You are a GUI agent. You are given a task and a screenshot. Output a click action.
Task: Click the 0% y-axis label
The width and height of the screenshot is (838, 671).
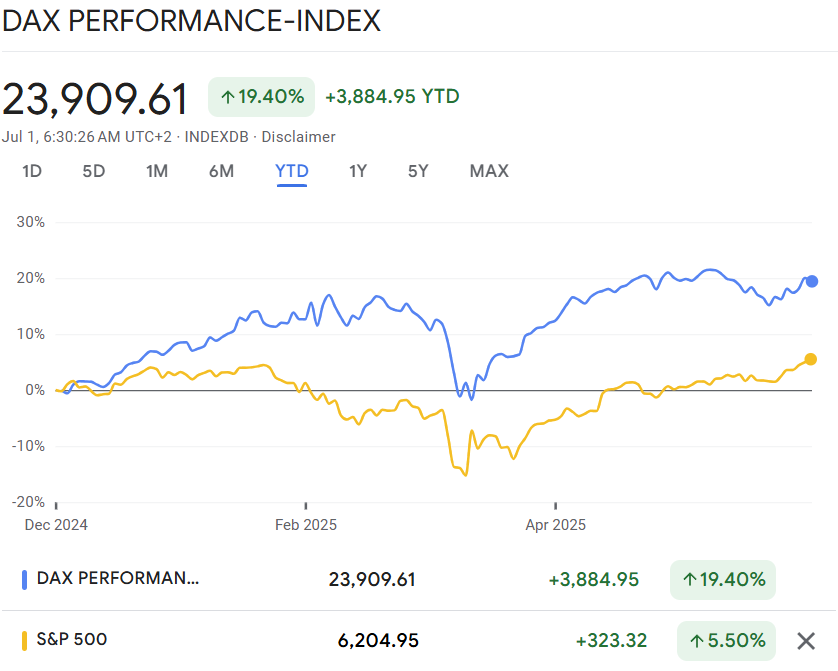(x=35, y=390)
